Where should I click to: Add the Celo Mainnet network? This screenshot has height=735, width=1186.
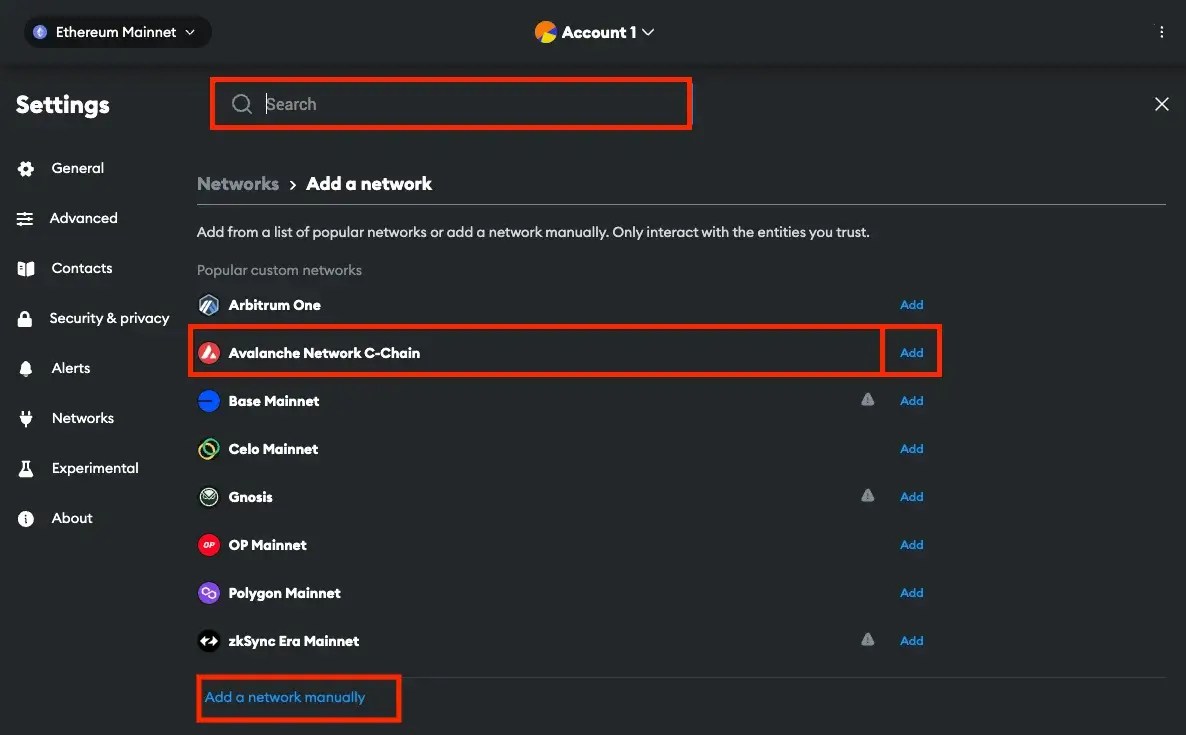pyautogui.click(x=911, y=448)
